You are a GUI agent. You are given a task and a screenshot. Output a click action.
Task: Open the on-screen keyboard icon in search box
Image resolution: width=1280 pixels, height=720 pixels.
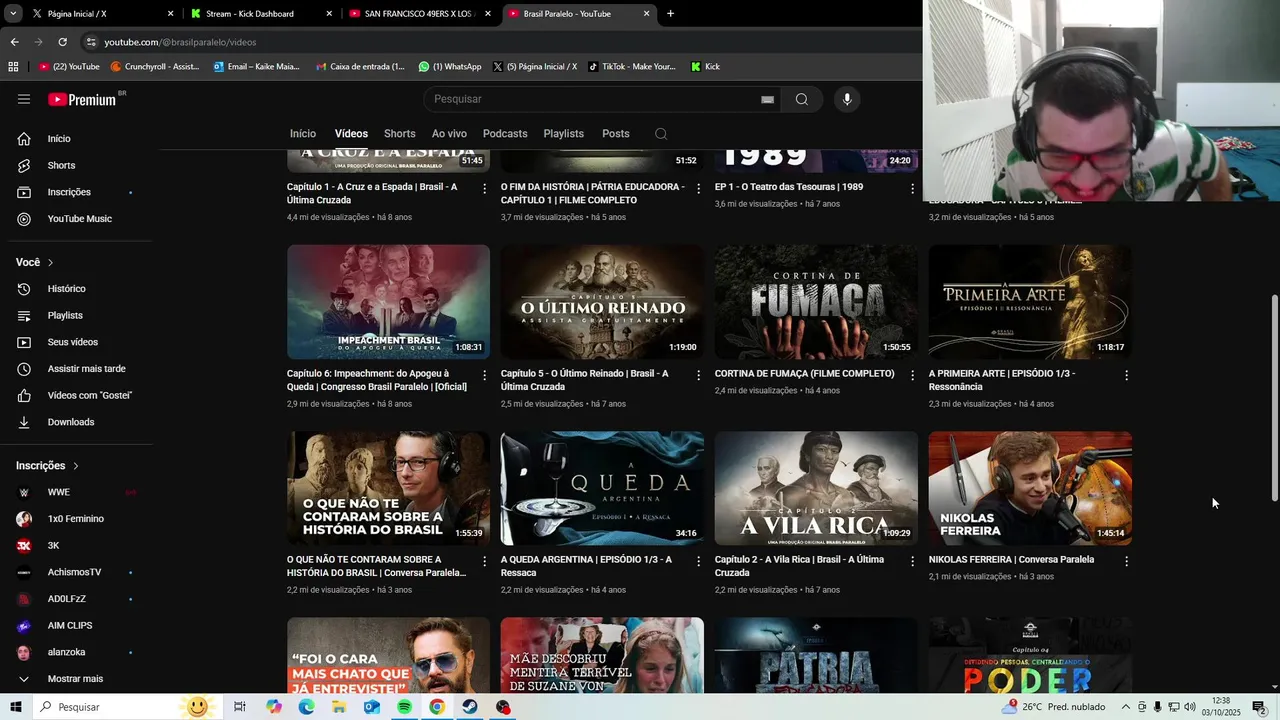point(767,99)
